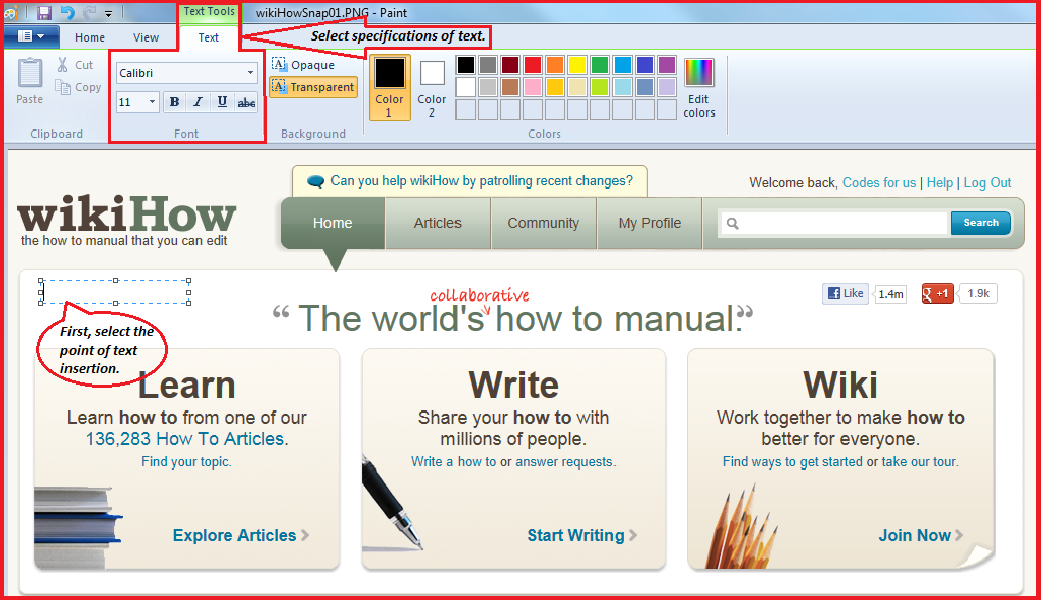Click inside the dashed text box on the canvas
The height and width of the screenshot is (600, 1041).
point(115,292)
